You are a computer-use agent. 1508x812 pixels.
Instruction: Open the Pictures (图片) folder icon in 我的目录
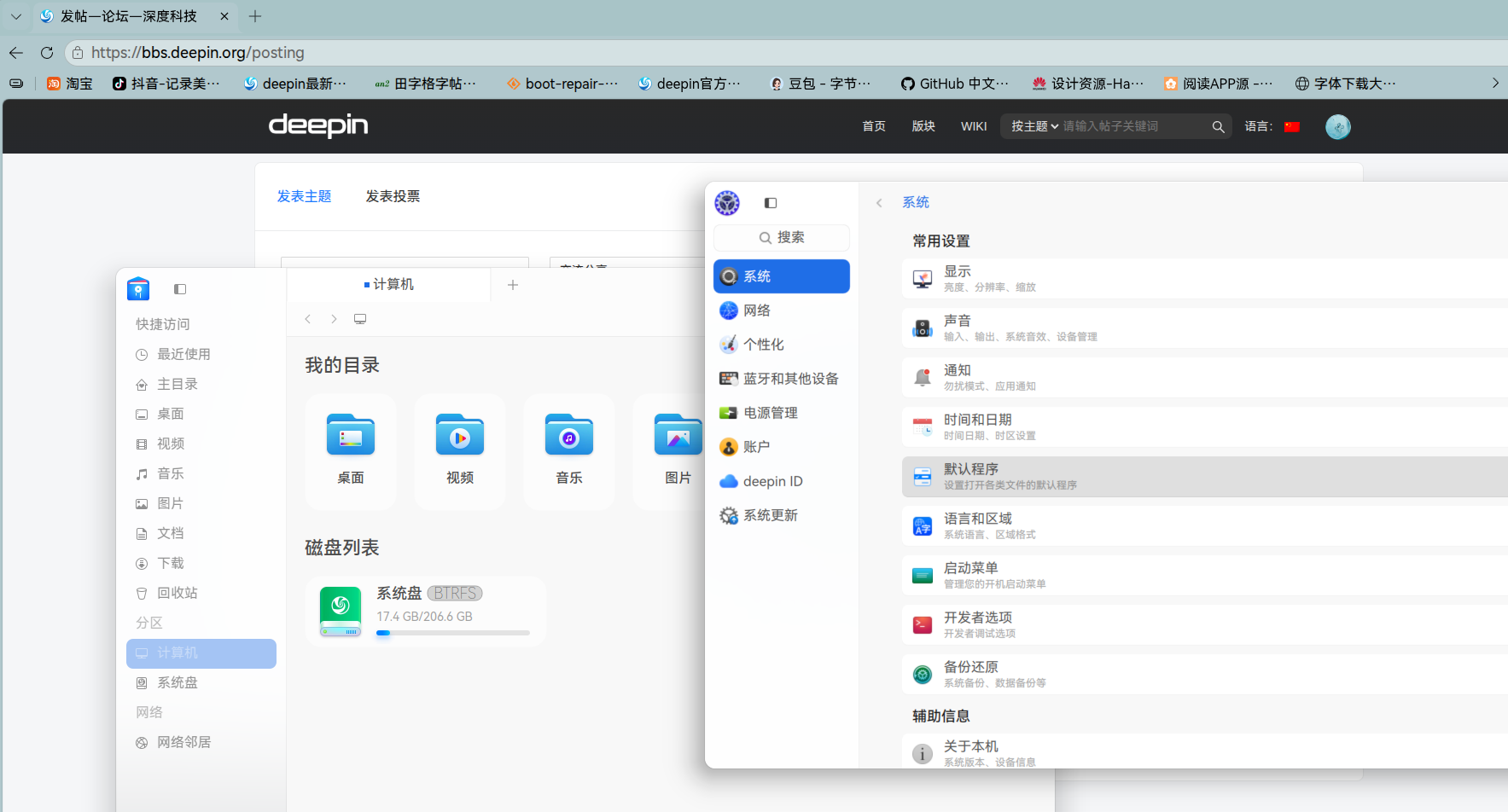point(678,435)
